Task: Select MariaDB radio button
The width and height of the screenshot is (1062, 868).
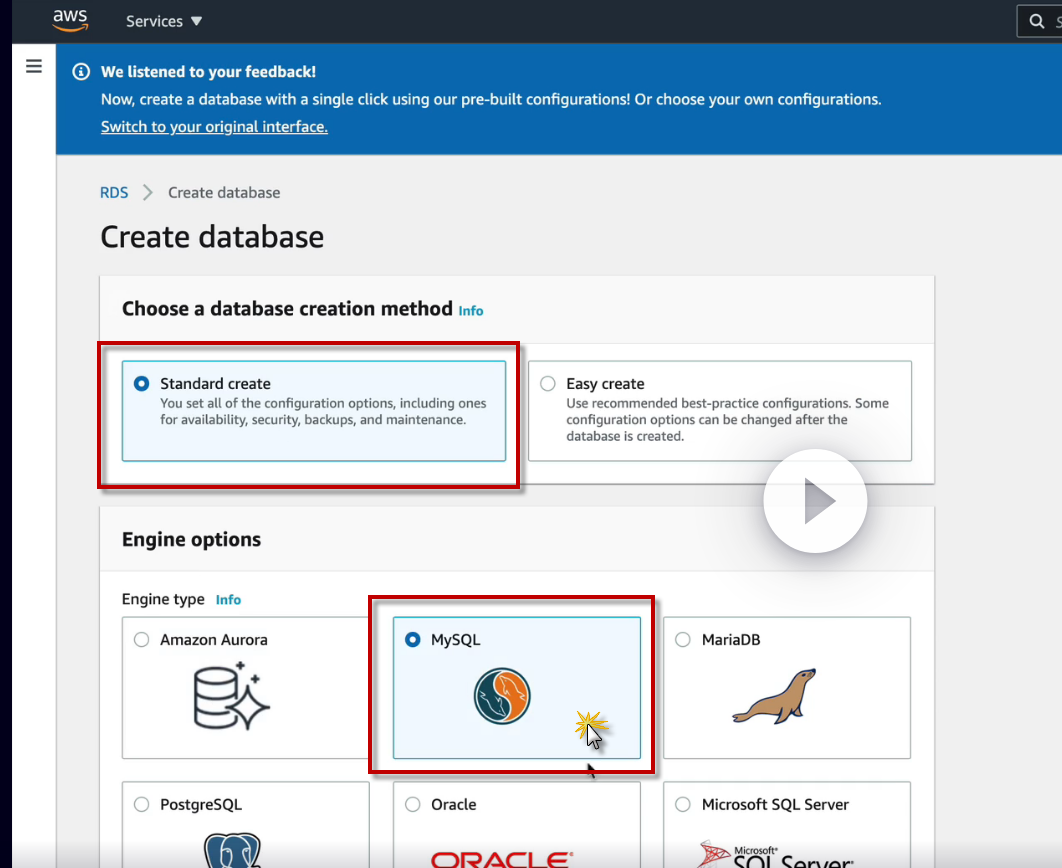Action: (683, 639)
